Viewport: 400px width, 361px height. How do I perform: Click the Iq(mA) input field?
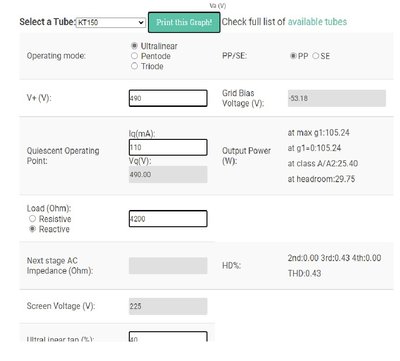168,147
